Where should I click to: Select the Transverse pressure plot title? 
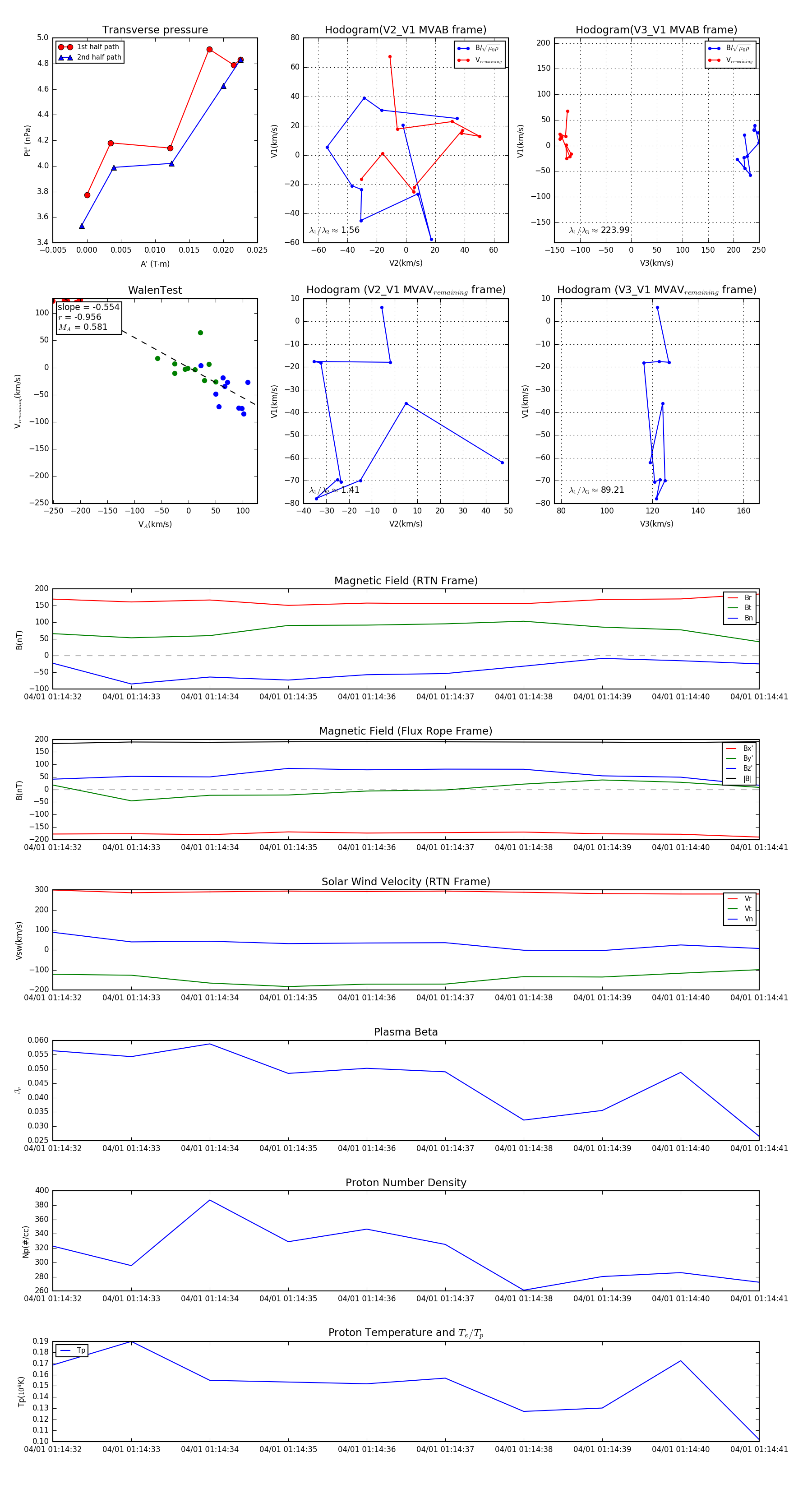[x=155, y=30]
